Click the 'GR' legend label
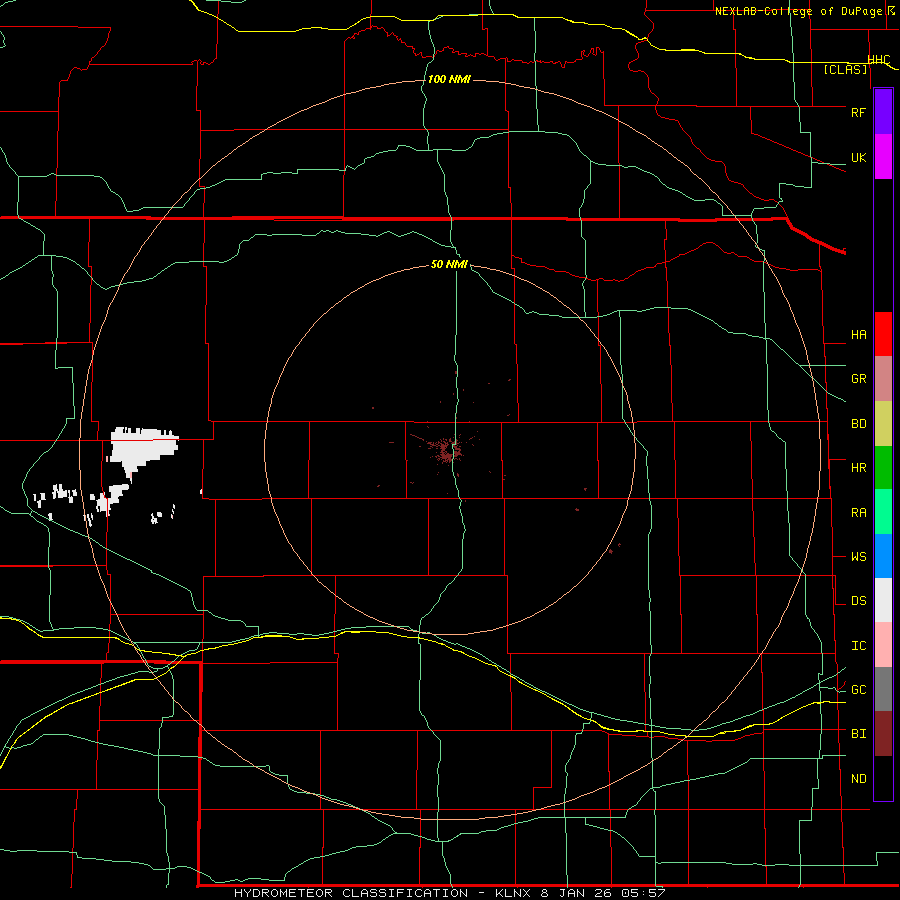Image resolution: width=900 pixels, height=900 pixels. 858,379
